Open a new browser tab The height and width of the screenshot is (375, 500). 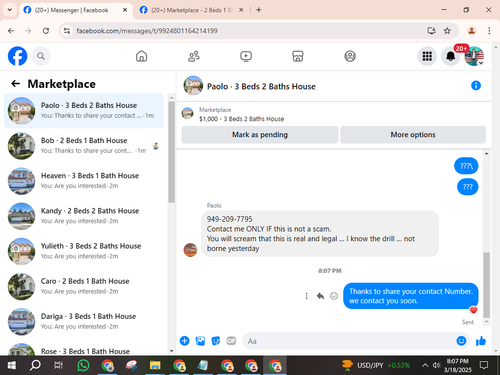259,10
